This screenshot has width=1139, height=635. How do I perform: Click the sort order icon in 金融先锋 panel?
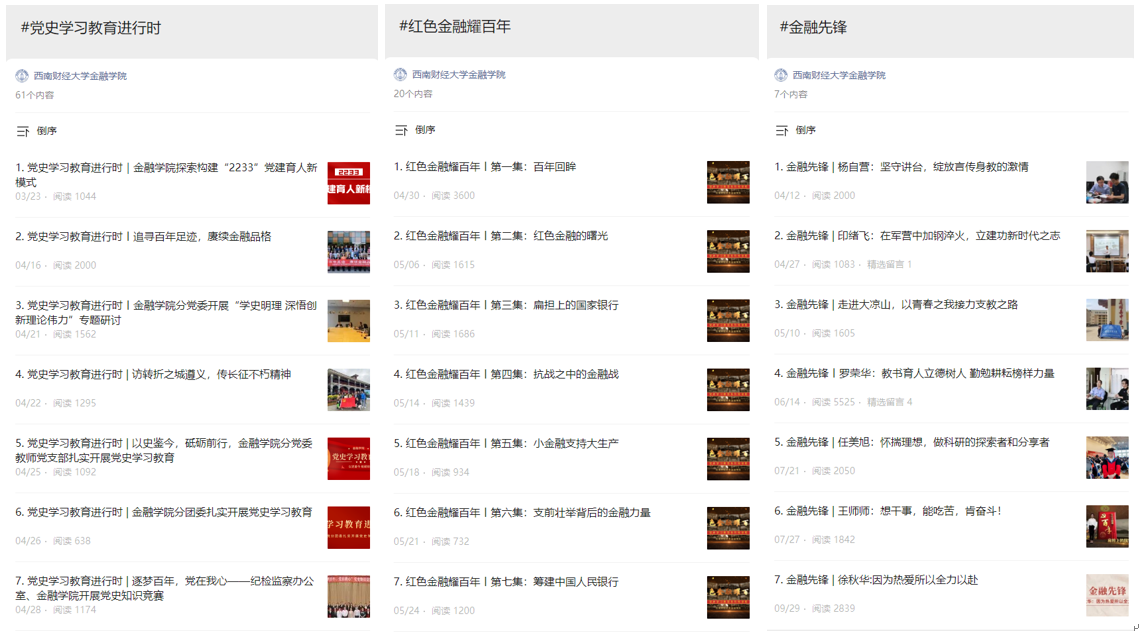[x=782, y=130]
